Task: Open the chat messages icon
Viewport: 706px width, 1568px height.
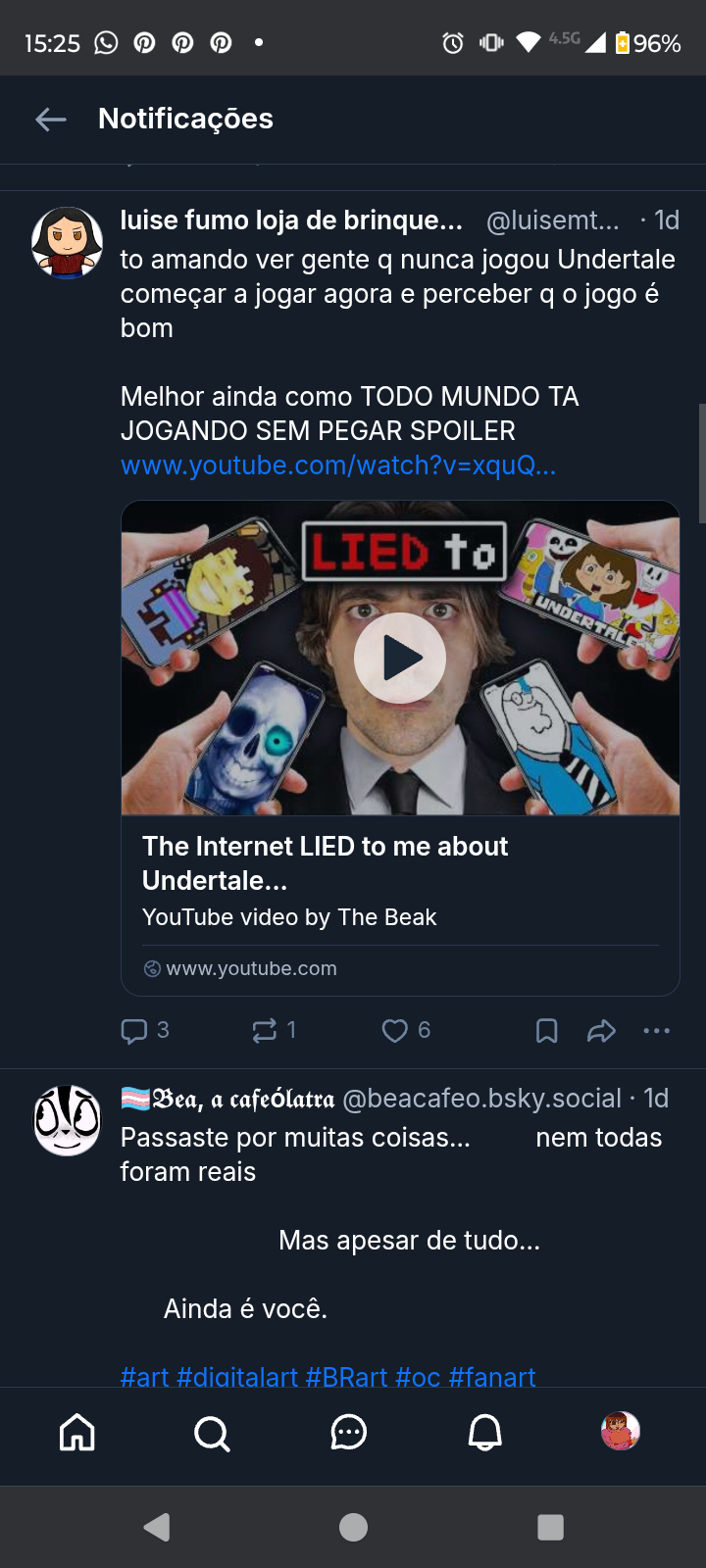Action: 348,1433
